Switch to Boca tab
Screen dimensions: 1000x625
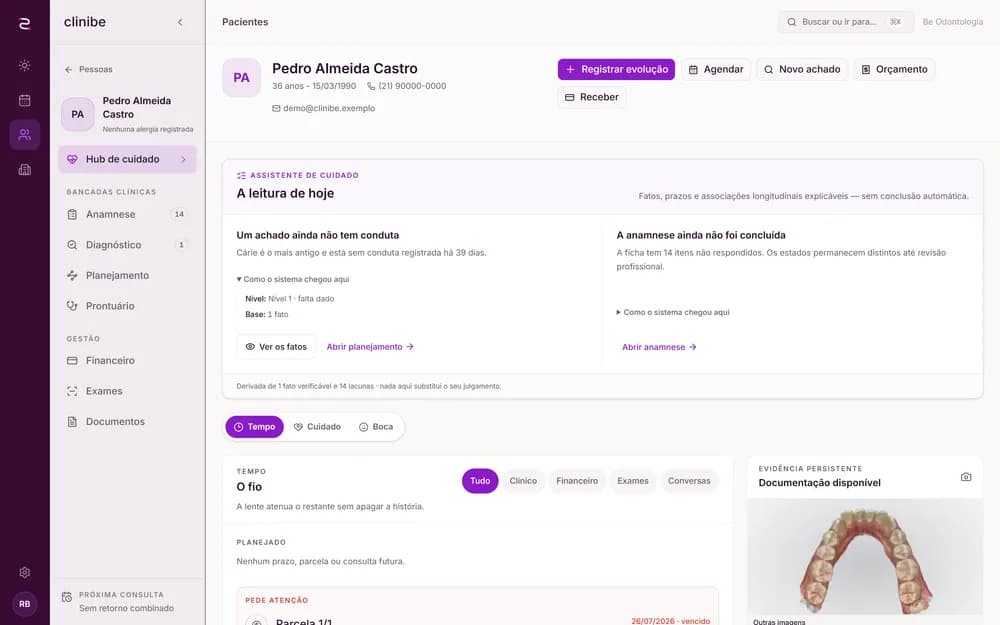tap(376, 427)
